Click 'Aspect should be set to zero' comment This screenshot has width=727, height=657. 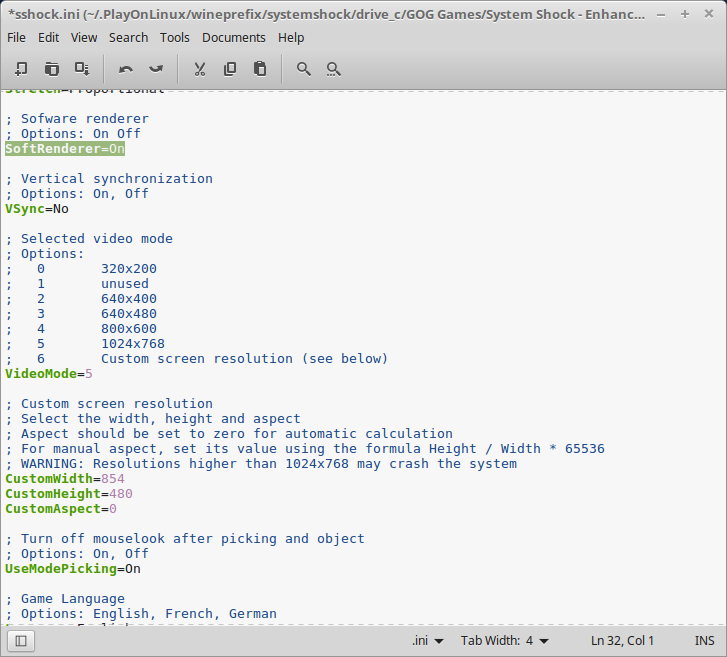pos(229,434)
